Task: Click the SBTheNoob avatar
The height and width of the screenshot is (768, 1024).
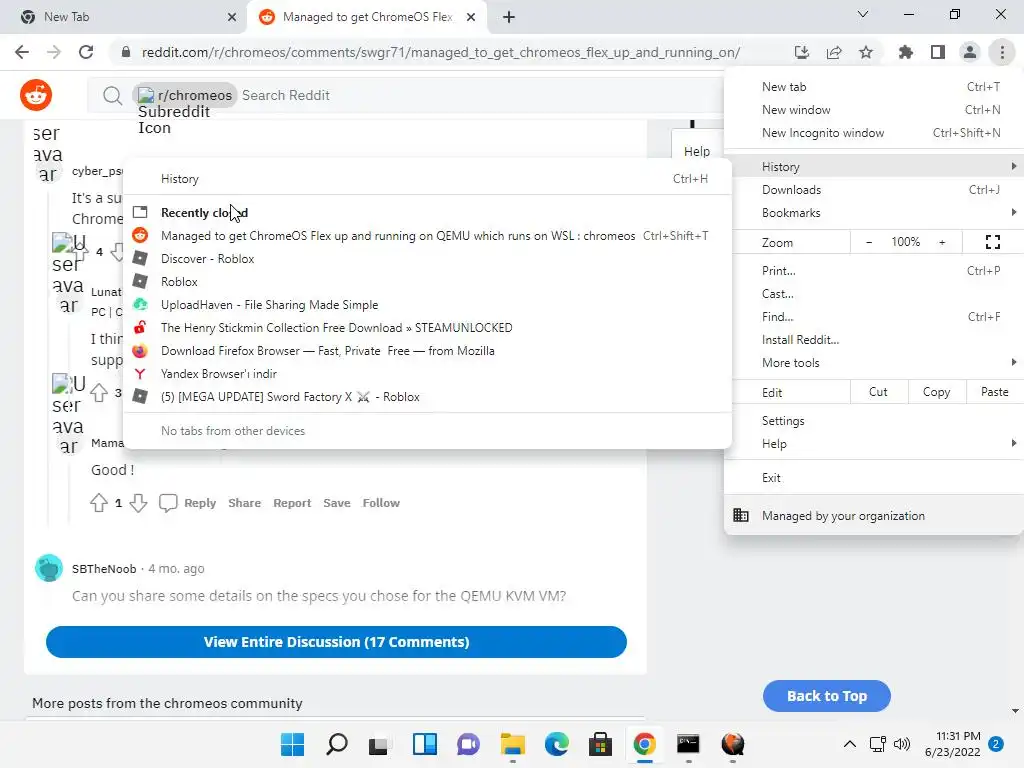Action: click(x=48, y=568)
